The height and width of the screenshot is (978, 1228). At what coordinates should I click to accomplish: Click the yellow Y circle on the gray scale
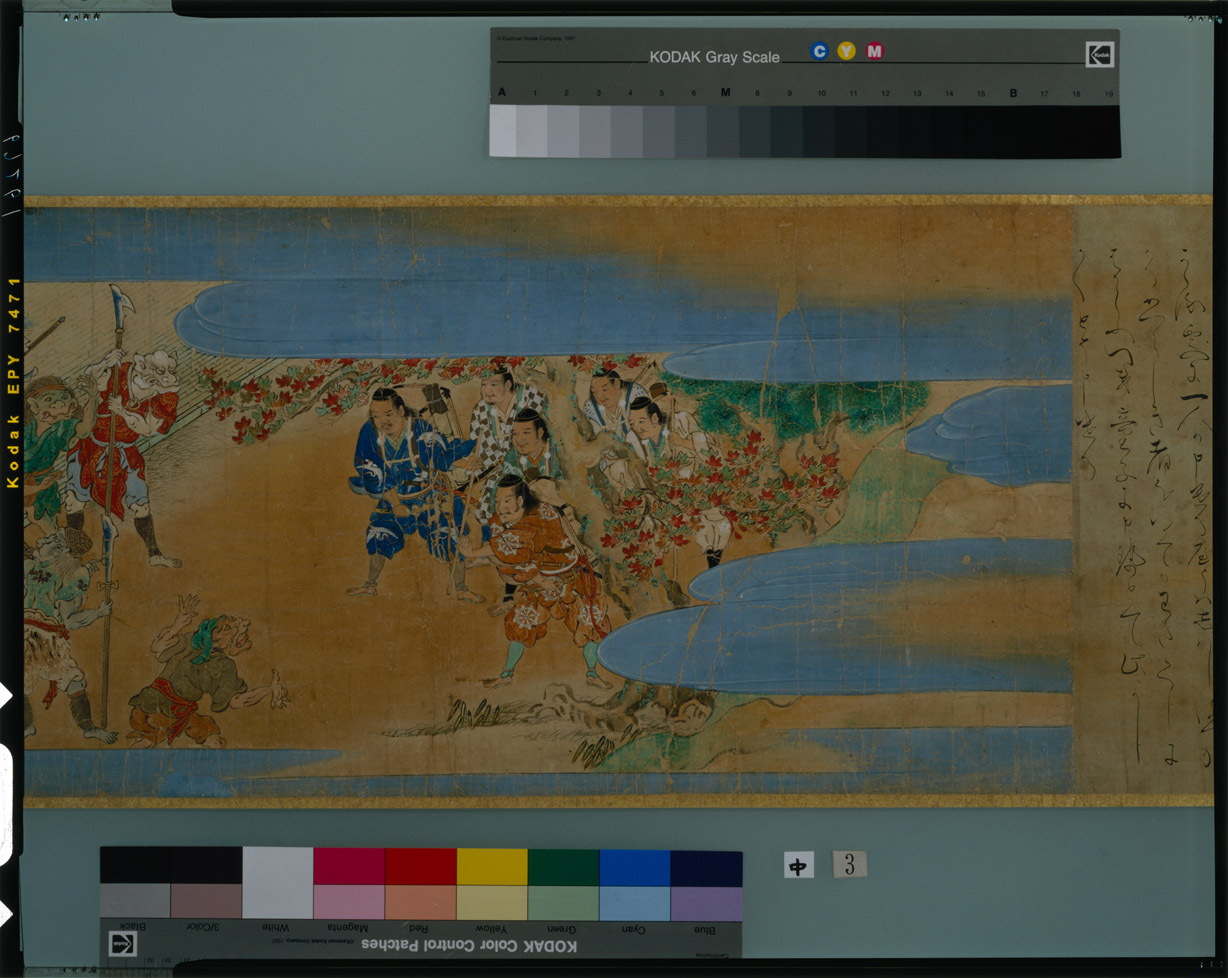[x=847, y=51]
